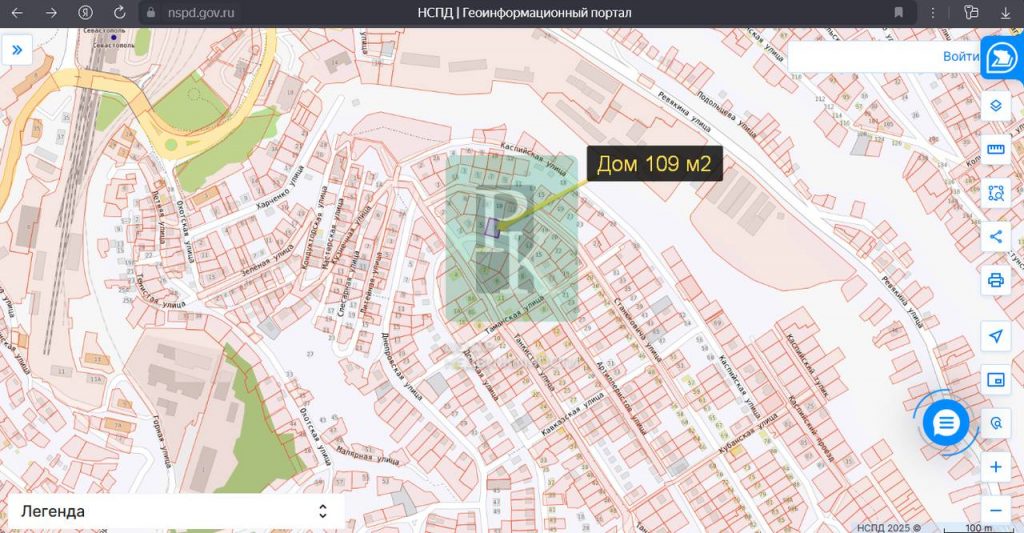Image resolution: width=1024 pixels, height=533 pixels.
Task: Click the Кавказская улица label
Action: [x=572, y=415]
